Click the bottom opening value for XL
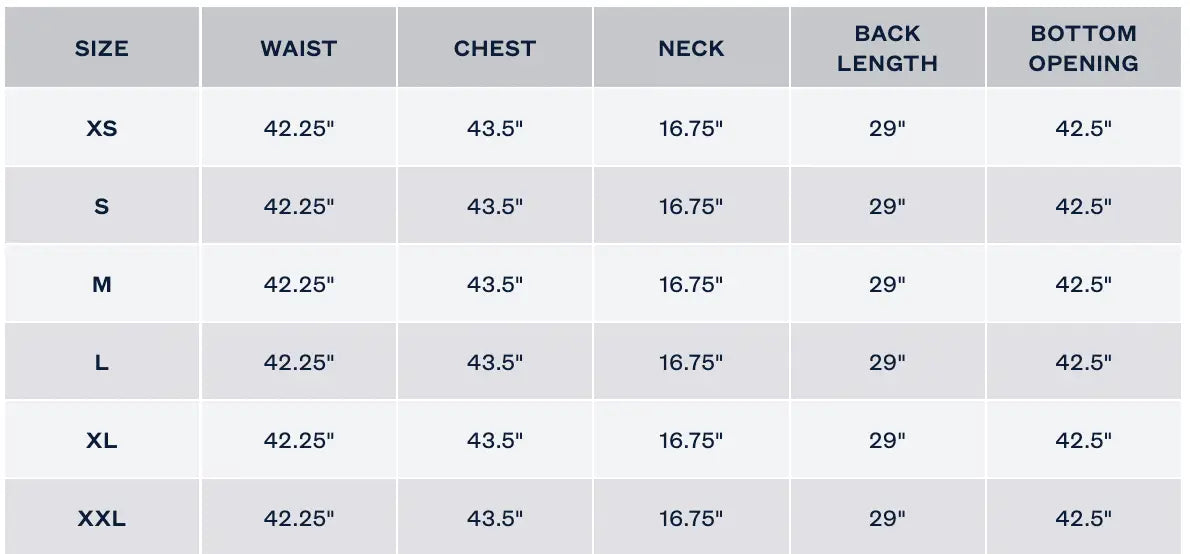 (x=1084, y=440)
